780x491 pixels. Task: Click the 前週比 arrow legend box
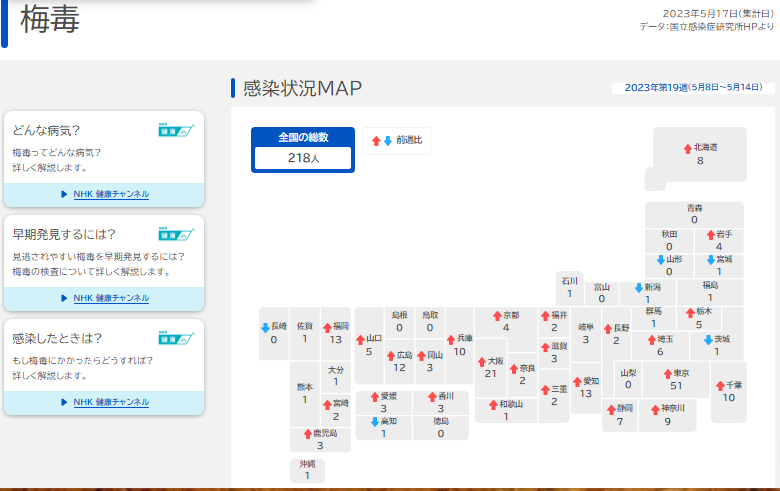(x=397, y=140)
